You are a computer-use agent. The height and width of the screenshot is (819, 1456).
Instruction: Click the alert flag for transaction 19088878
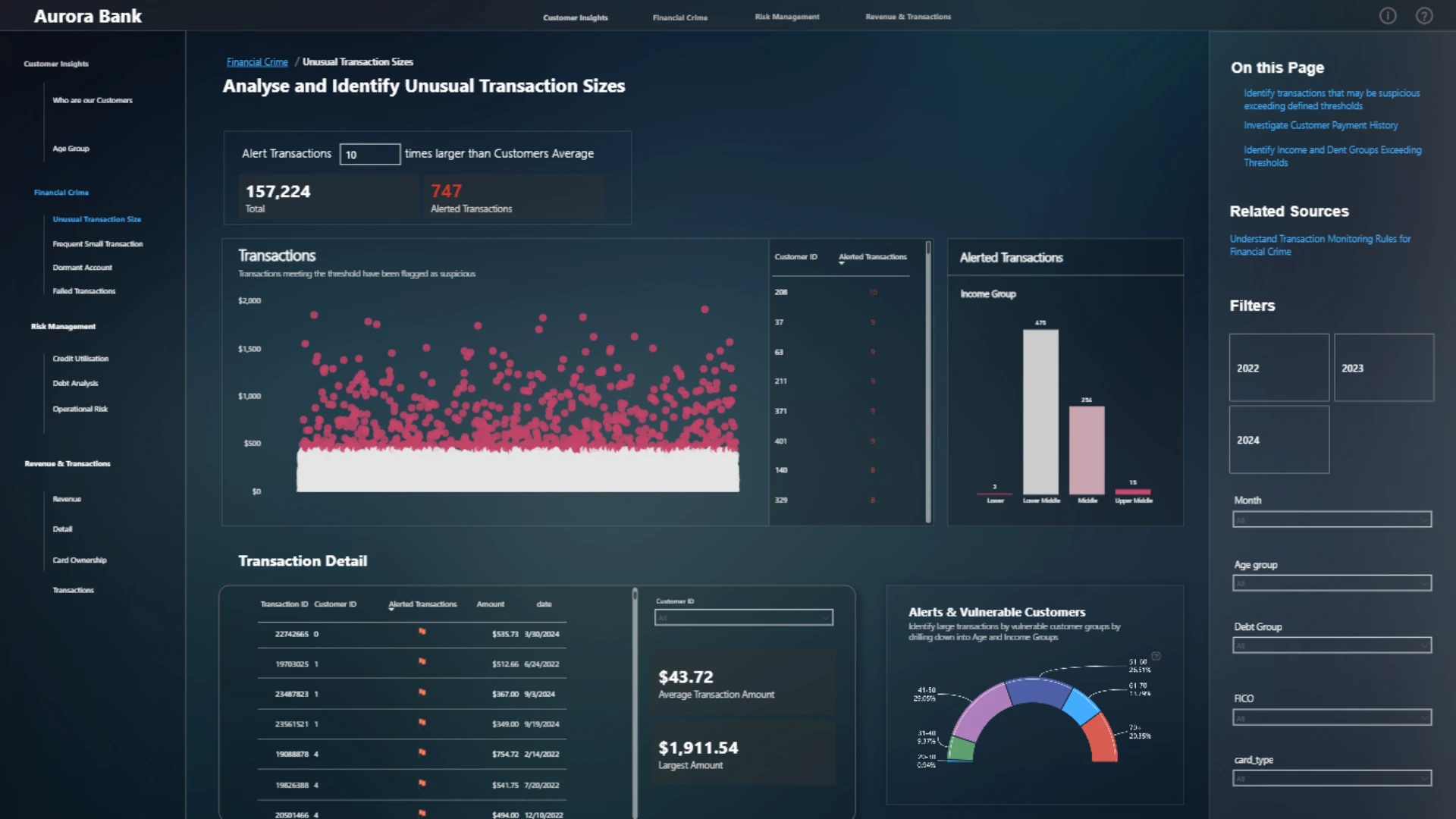click(x=422, y=752)
